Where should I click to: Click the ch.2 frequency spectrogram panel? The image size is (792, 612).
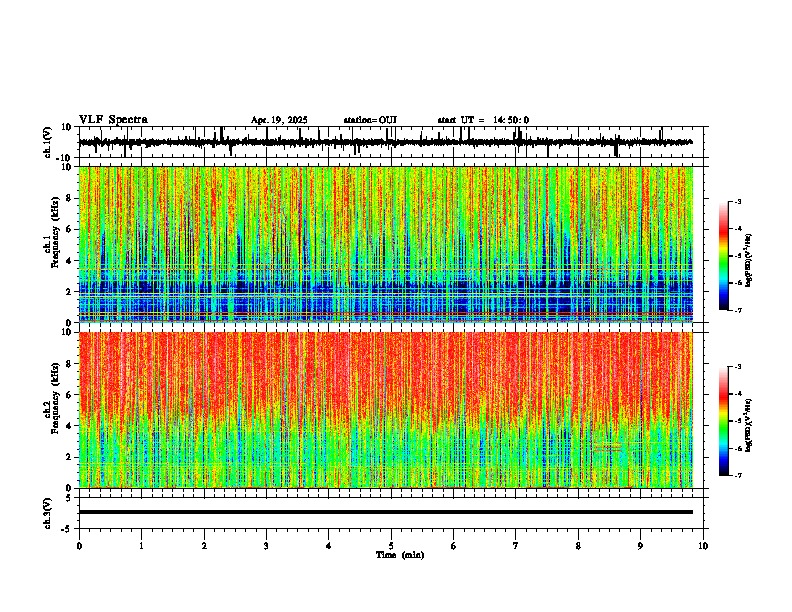click(386, 410)
